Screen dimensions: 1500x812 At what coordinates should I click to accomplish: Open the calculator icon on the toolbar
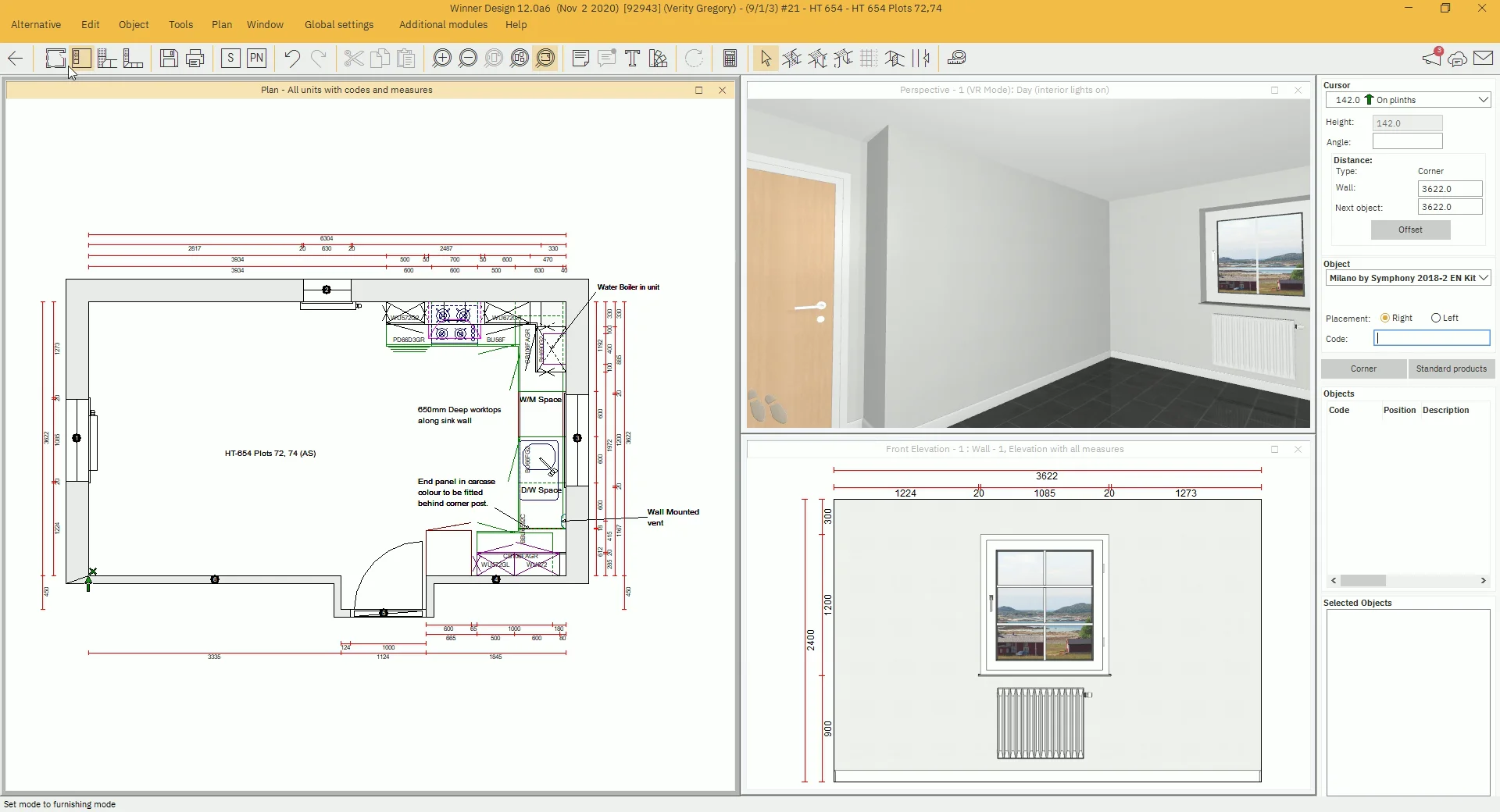729,59
